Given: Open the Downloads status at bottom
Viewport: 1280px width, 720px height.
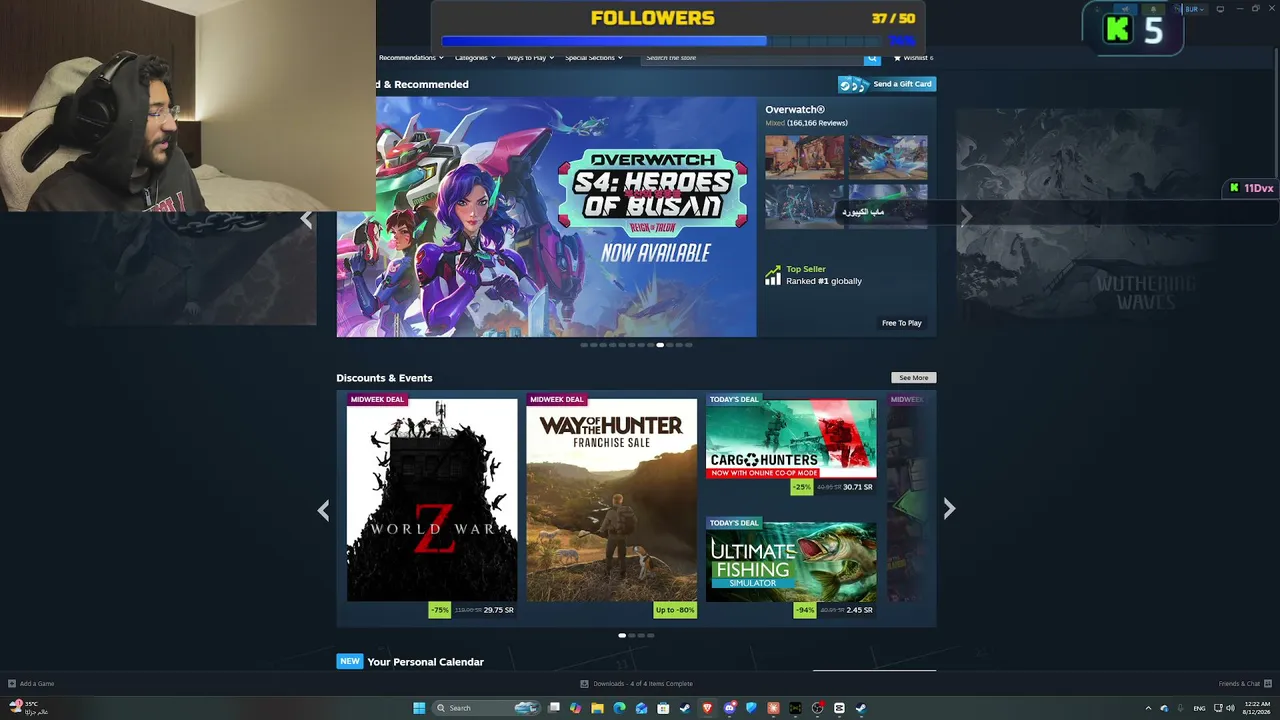Looking at the screenshot, I should click(637, 684).
